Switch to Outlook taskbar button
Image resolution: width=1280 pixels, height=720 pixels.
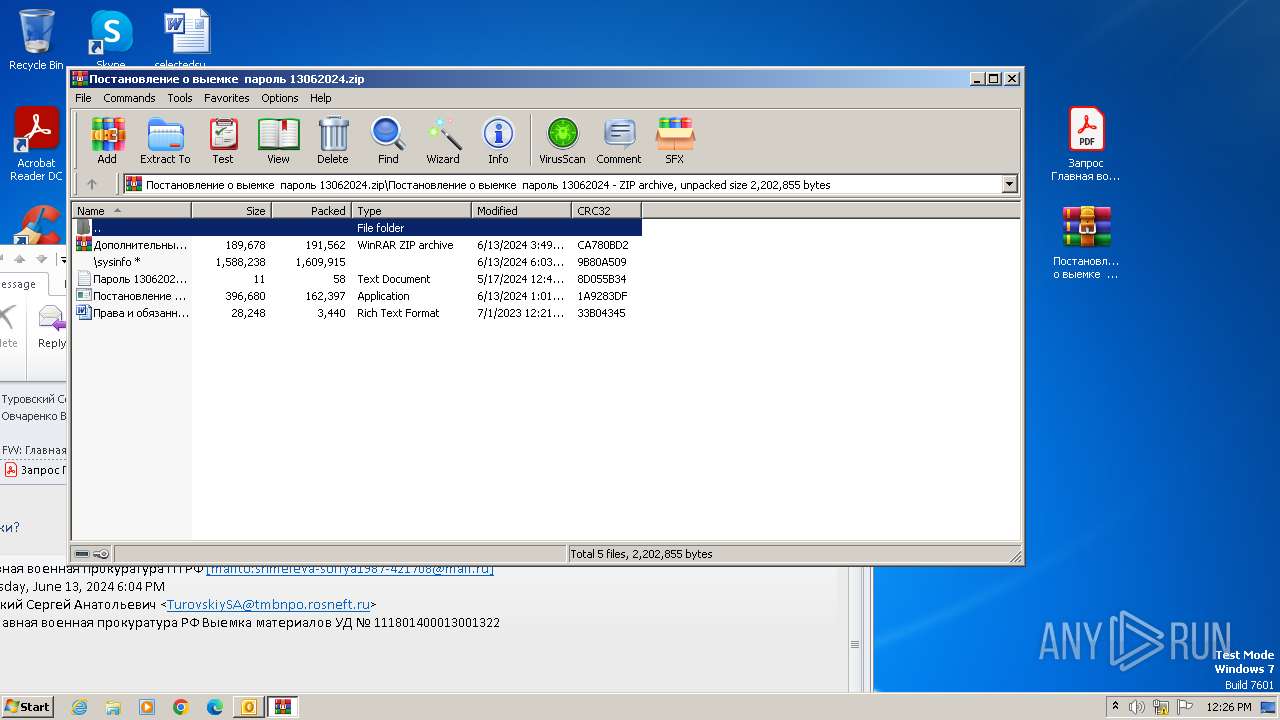coord(249,707)
